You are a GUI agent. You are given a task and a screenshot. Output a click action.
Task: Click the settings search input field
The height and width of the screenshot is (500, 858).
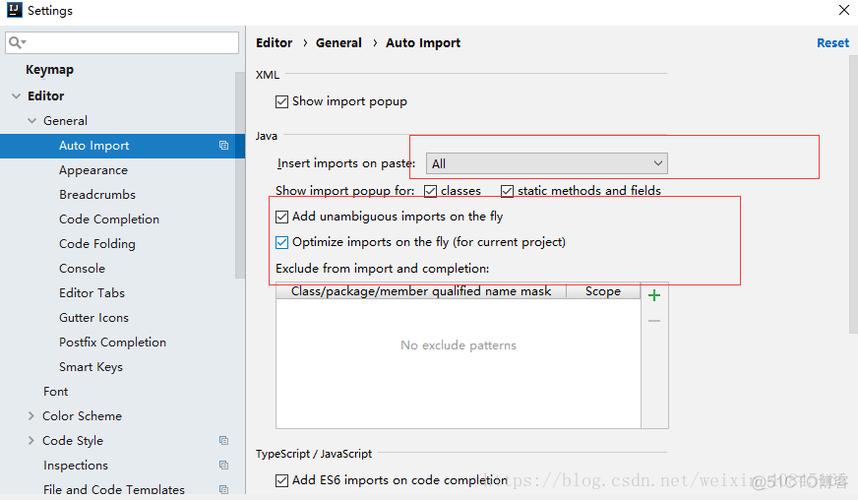[130, 43]
